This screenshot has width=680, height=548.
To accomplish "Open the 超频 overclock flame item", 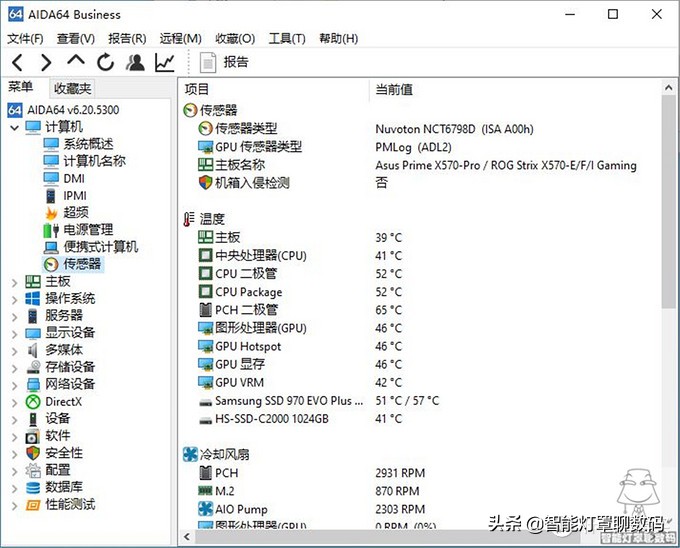I will [x=76, y=212].
